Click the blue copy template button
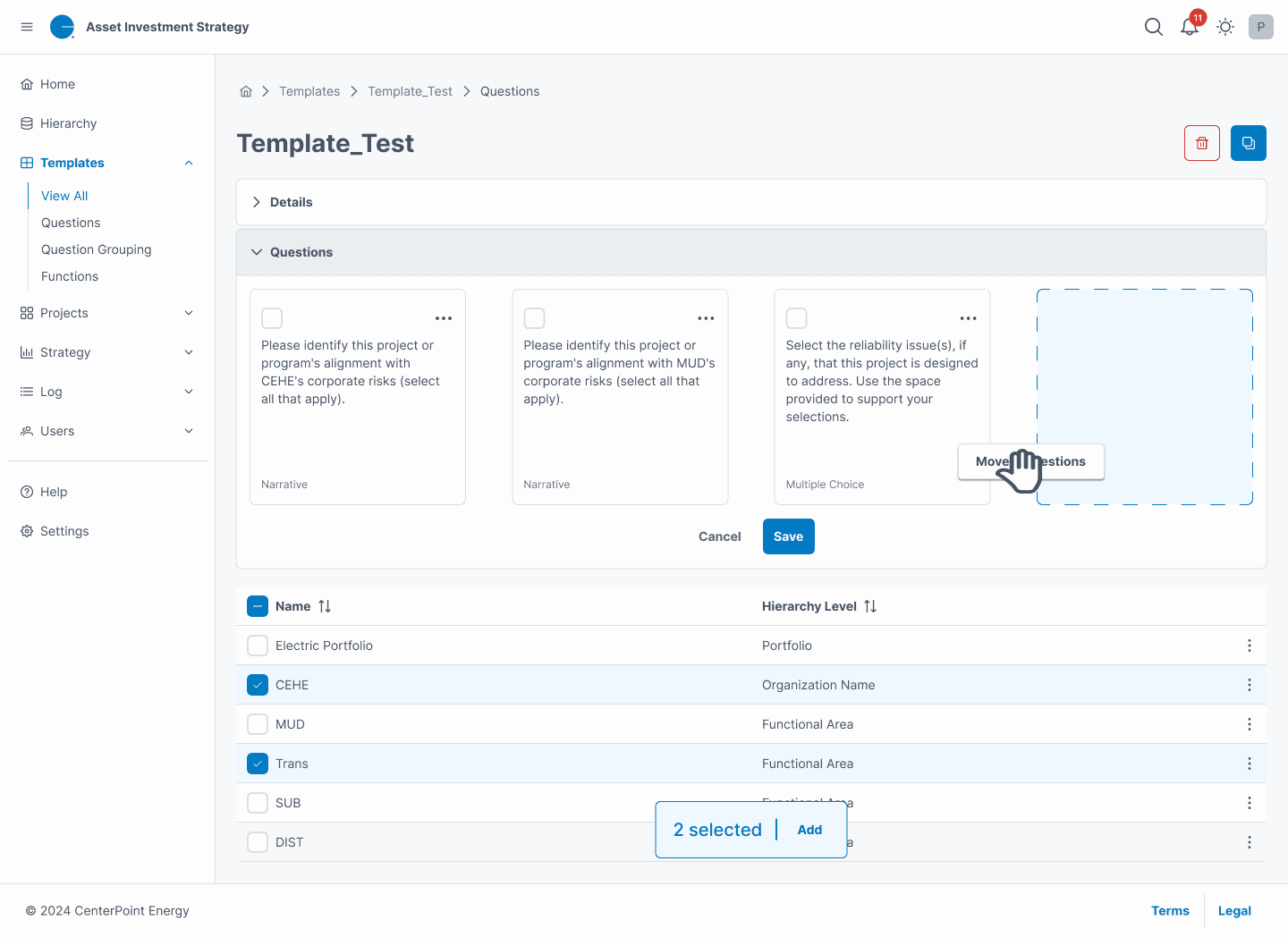 pos(1249,143)
